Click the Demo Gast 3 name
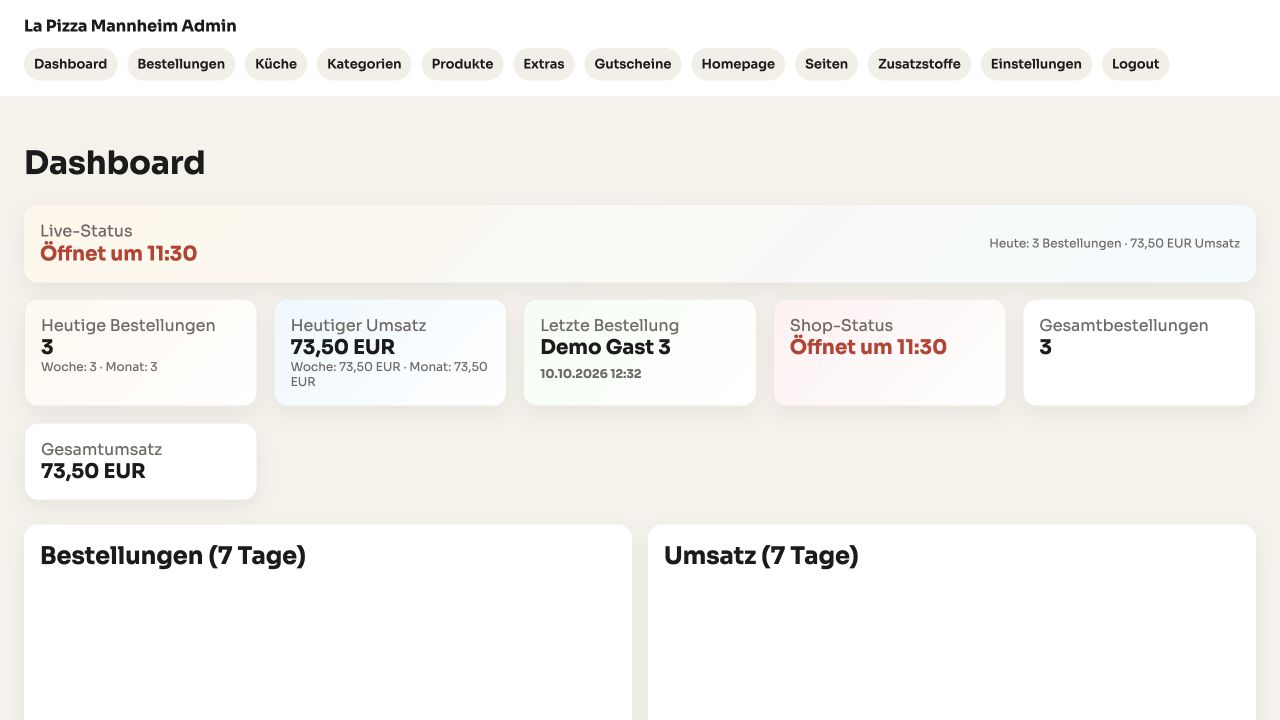1280x720 pixels. (x=605, y=347)
